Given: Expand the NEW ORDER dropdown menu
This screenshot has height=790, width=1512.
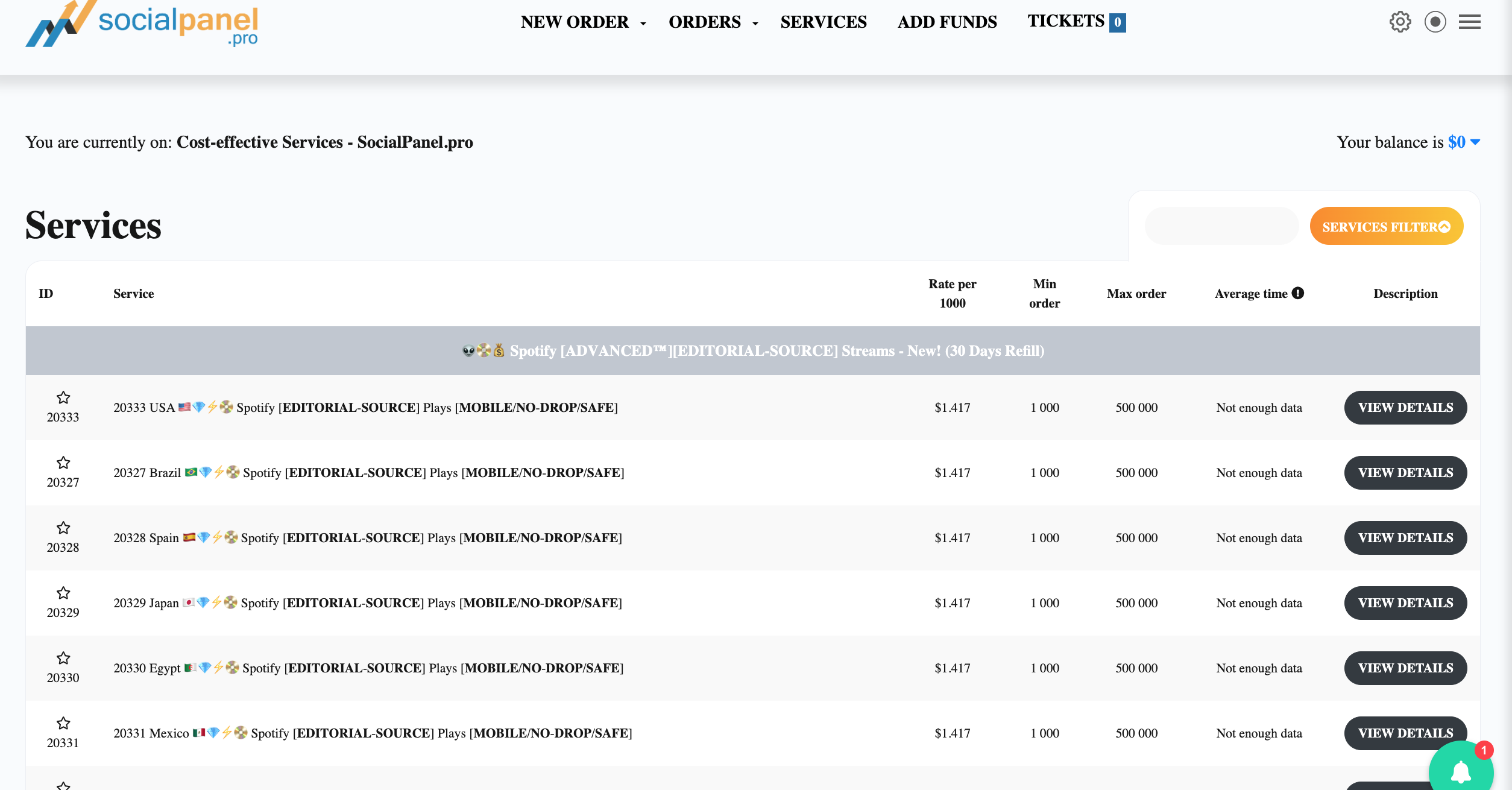Looking at the screenshot, I should coord(583,22).
